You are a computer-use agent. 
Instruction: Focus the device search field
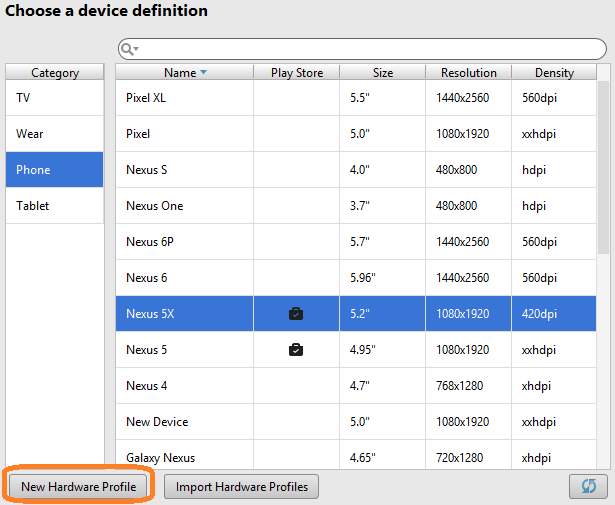tap(370, 49)
